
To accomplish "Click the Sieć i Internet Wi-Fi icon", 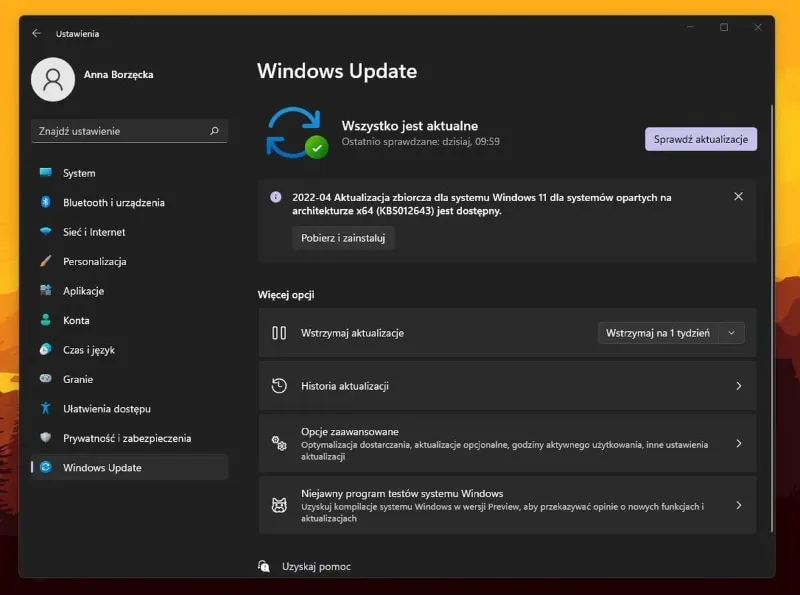I will click(x=45, y=232).
